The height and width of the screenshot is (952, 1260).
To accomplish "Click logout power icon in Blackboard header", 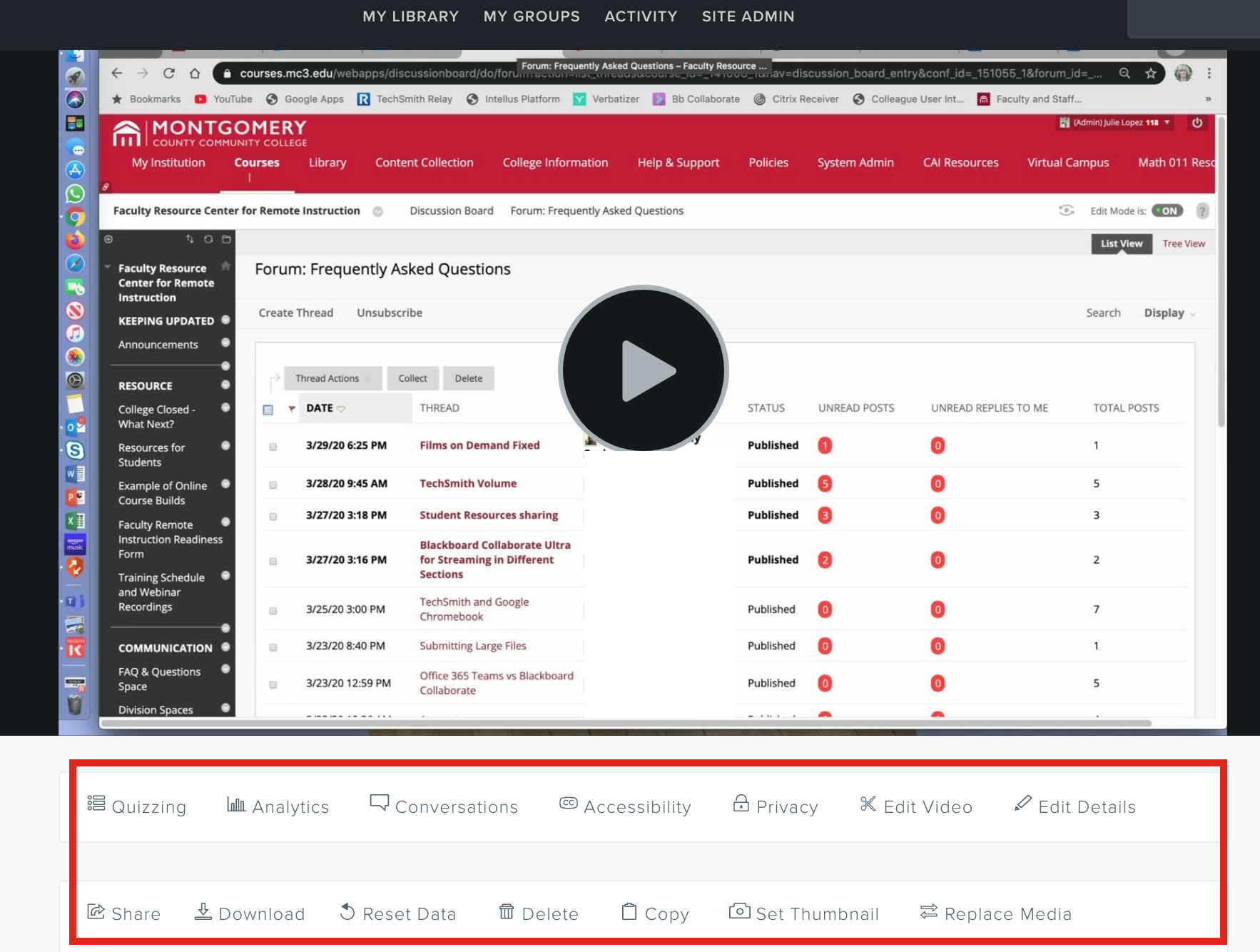I will (1197, 122).
